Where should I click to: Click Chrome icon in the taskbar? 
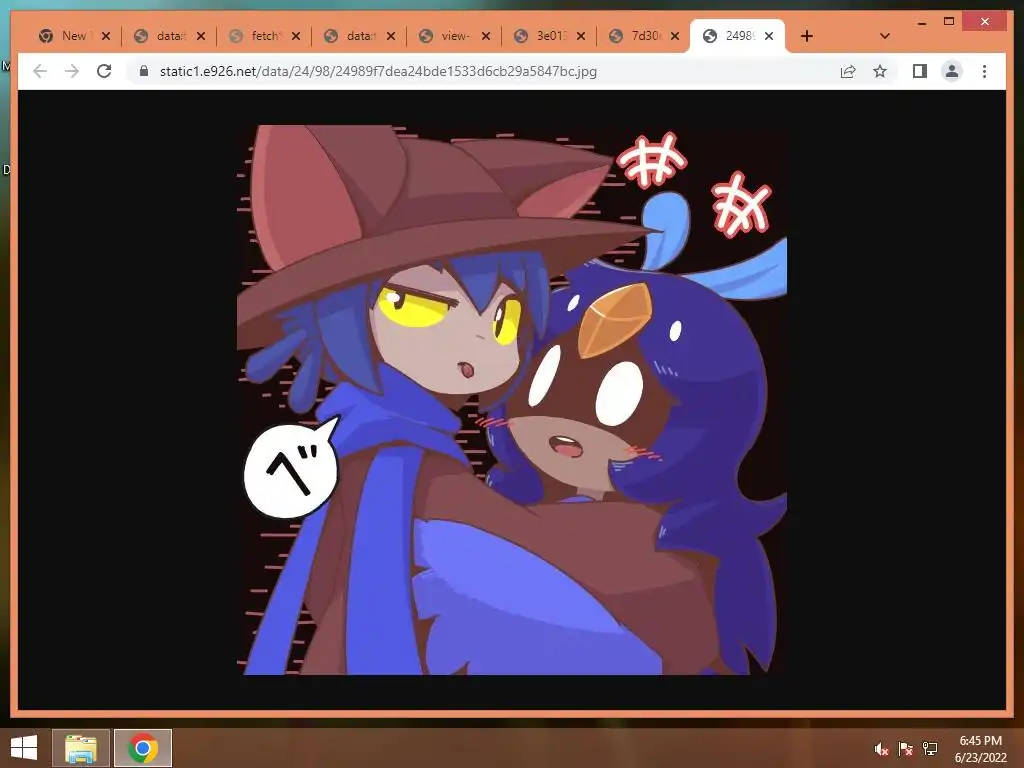pos(143,748)
